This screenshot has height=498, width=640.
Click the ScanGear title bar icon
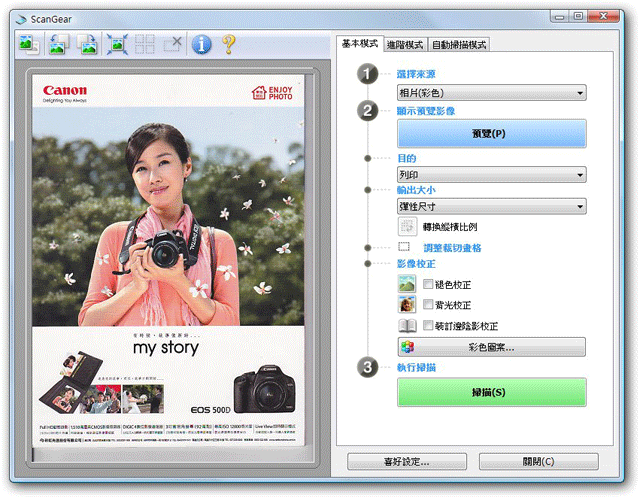pyautogui.click(x=21, y=19)
